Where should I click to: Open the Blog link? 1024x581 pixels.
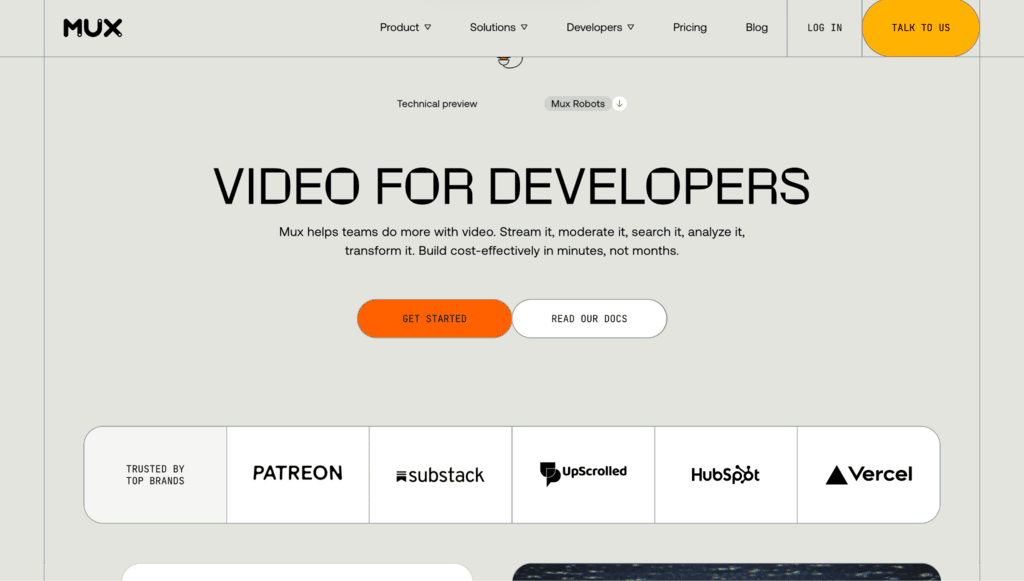click(x=756, y=27)
